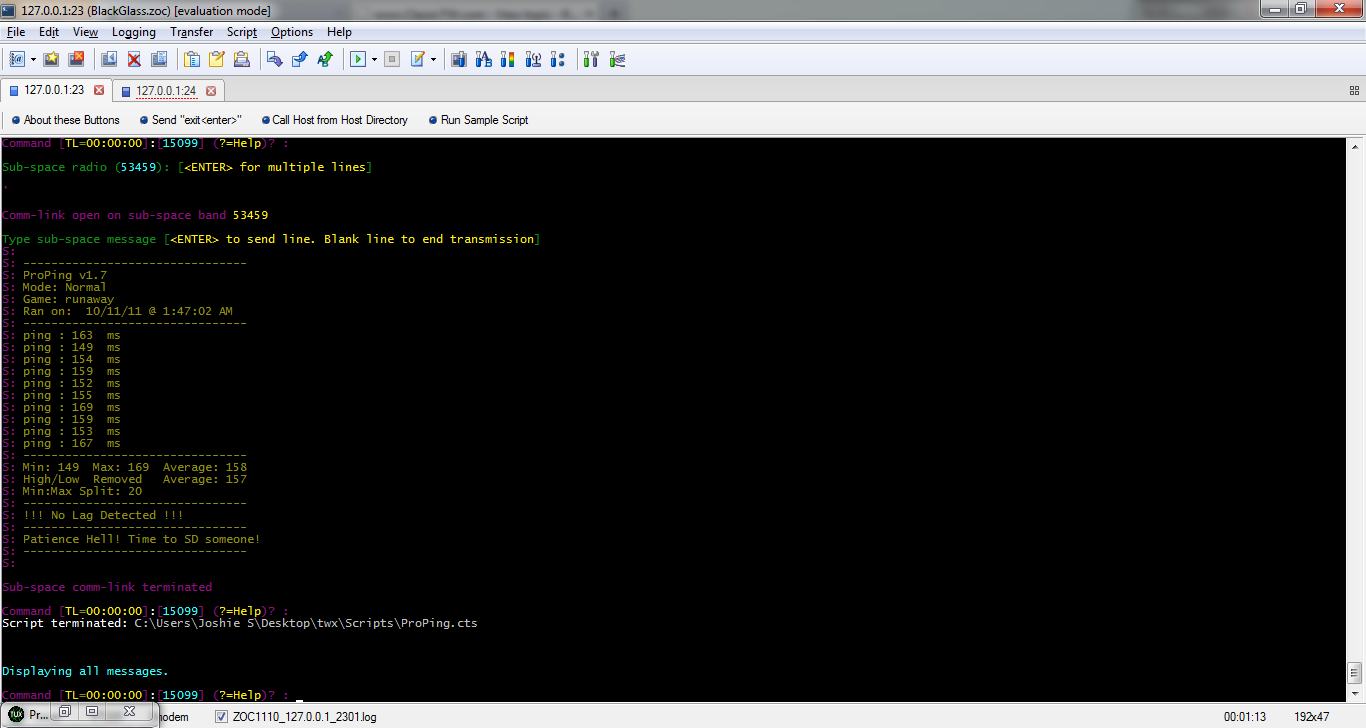Click the green play run-script icon
The width and height of the screenshot is (1366, 728).
click(358, 59)
